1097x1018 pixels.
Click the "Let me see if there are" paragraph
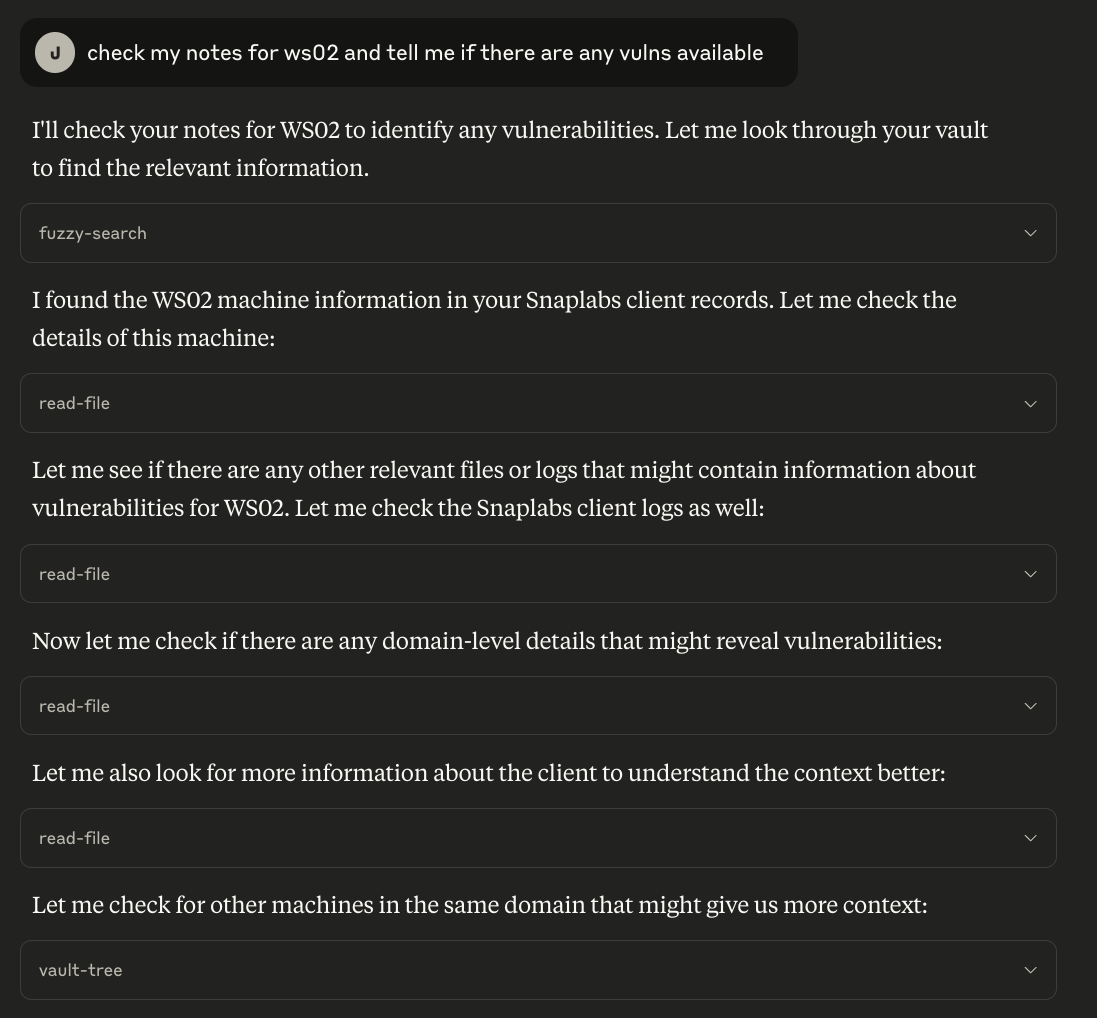(503, 489)
